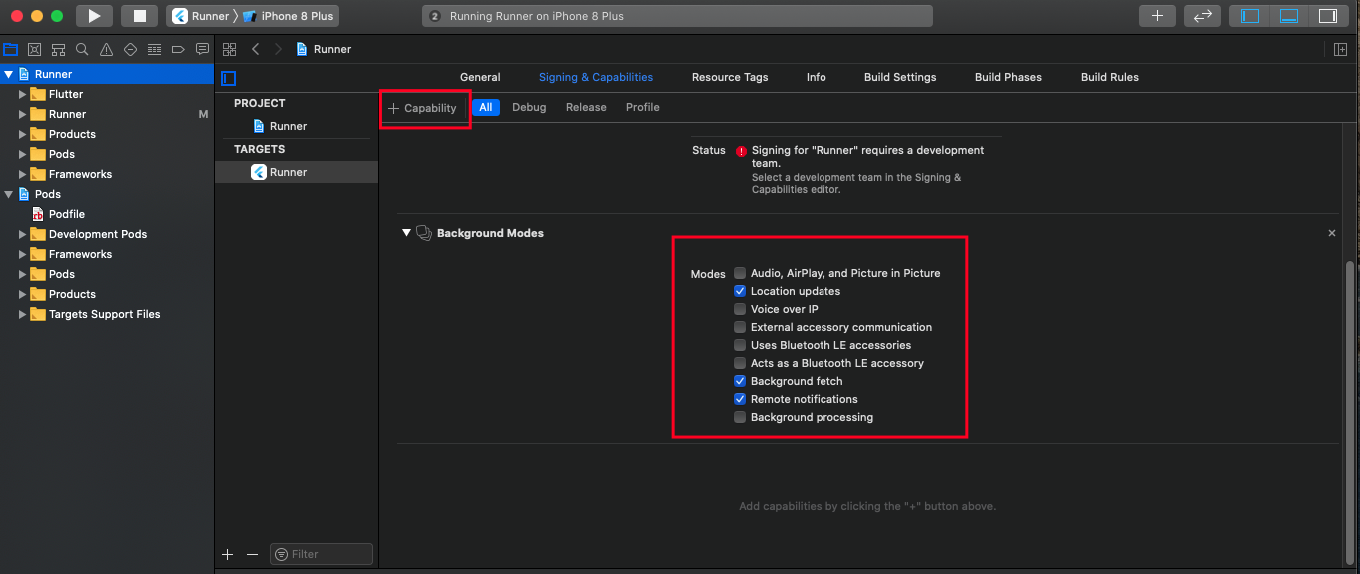Show the Issue navigator warning icon

[106, 49]
